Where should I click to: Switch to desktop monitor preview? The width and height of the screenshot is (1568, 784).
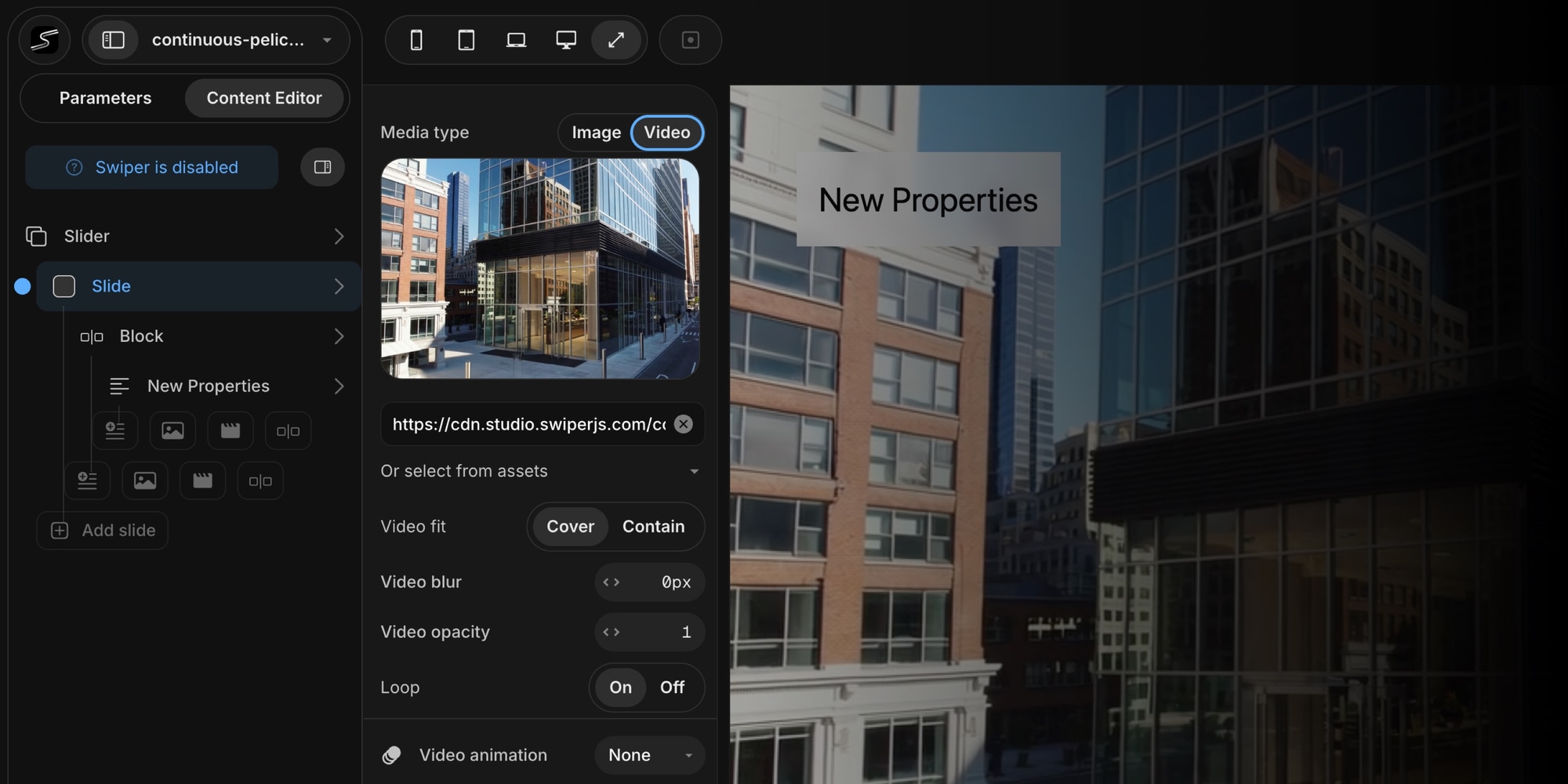565,40
